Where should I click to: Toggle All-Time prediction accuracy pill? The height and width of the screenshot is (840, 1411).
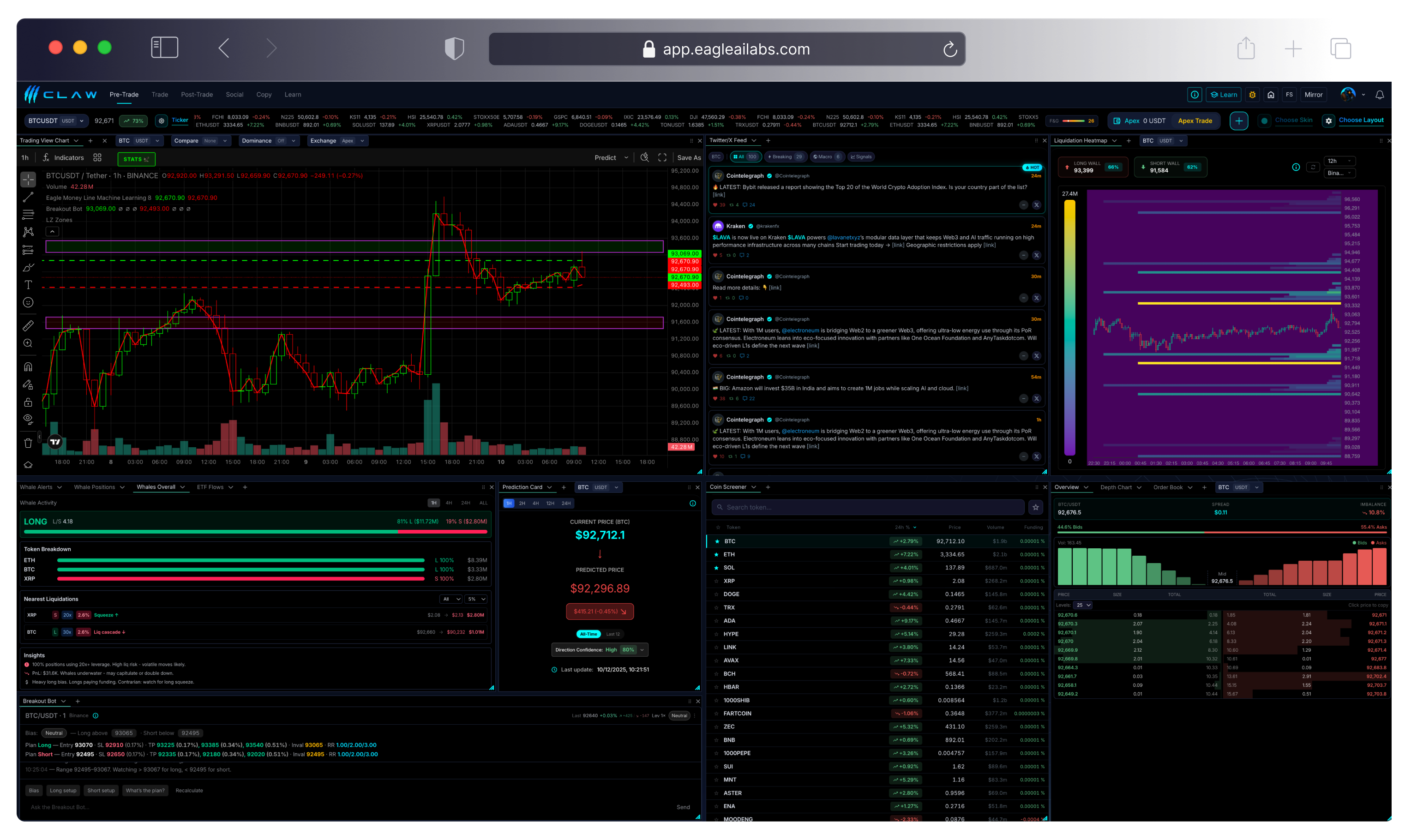click(x=588, y=634)
